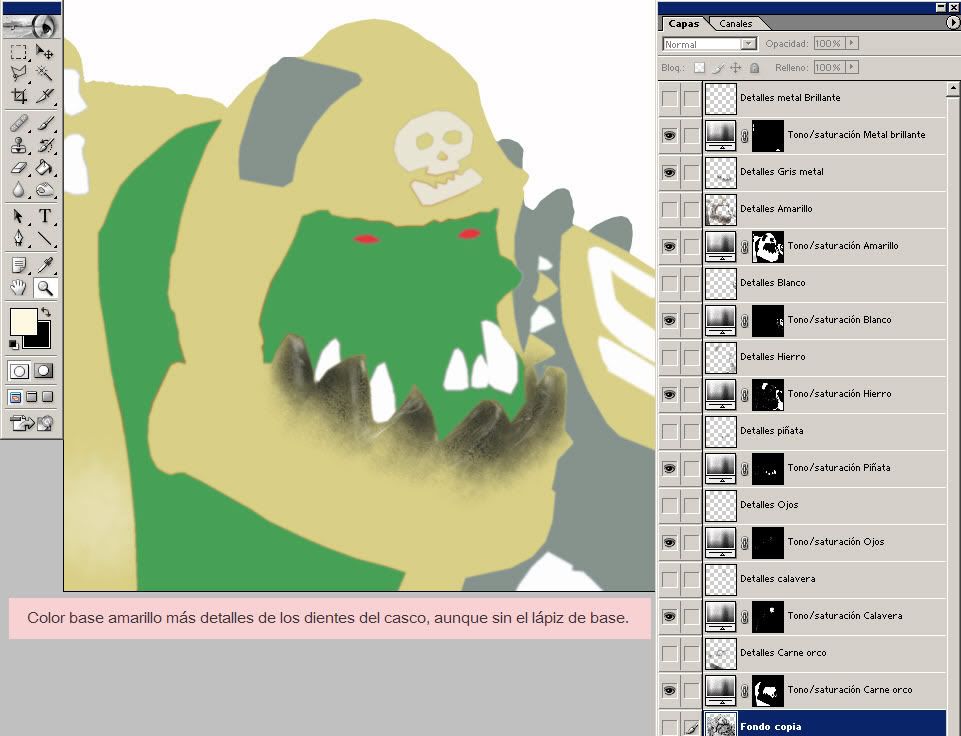Screen dimensions: 961x736
Task: Select the Paint Bucket tool
Action: (44, 168)
